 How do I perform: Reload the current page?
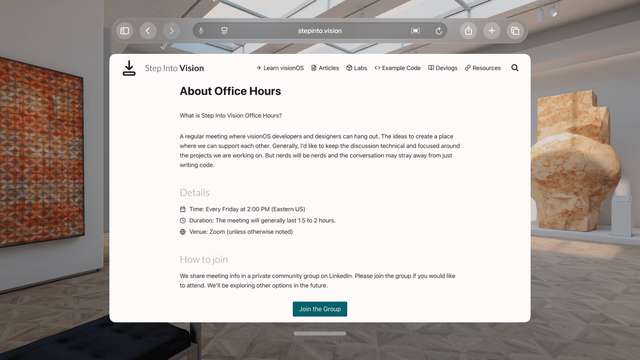(x=438, y=31)
